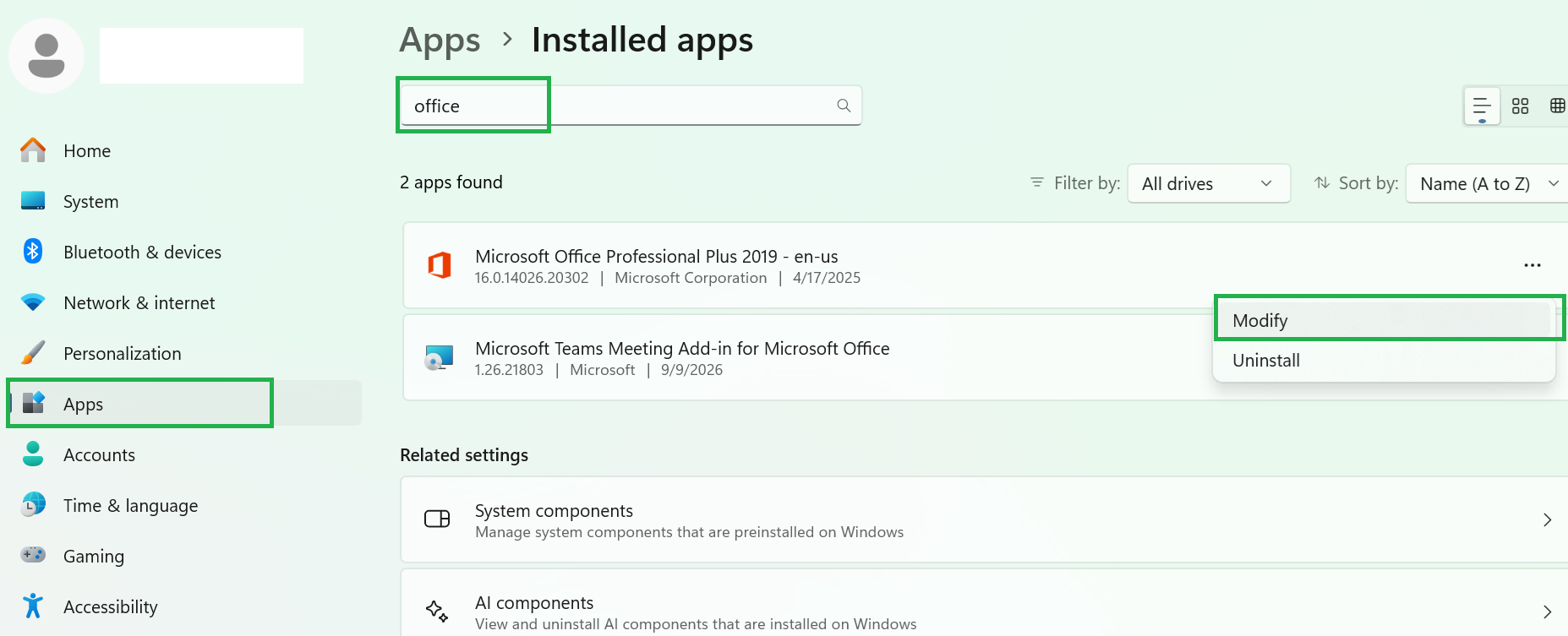Switch to table view layout icon
The image size is (1568, 636).
point(1557,106)
